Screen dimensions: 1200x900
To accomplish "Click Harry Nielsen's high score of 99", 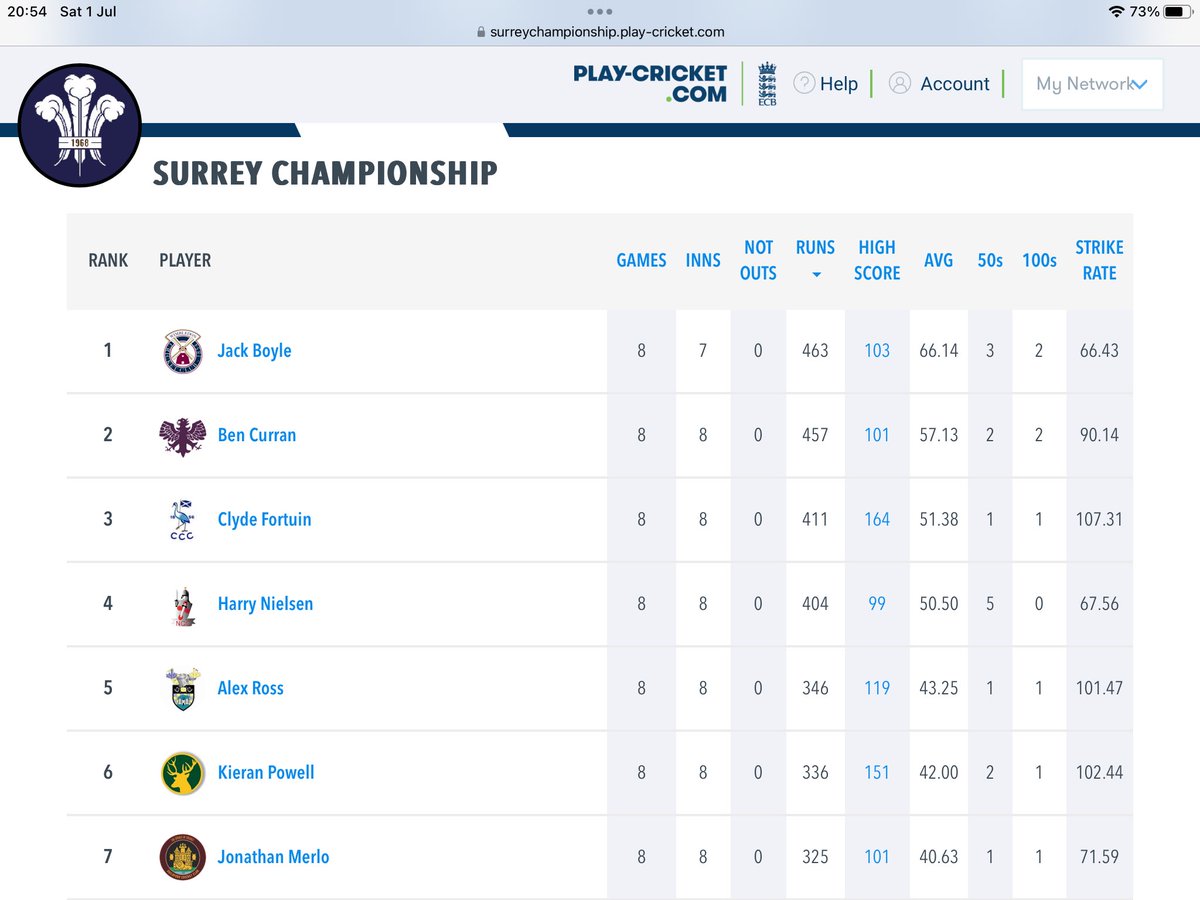I will 876,604.
